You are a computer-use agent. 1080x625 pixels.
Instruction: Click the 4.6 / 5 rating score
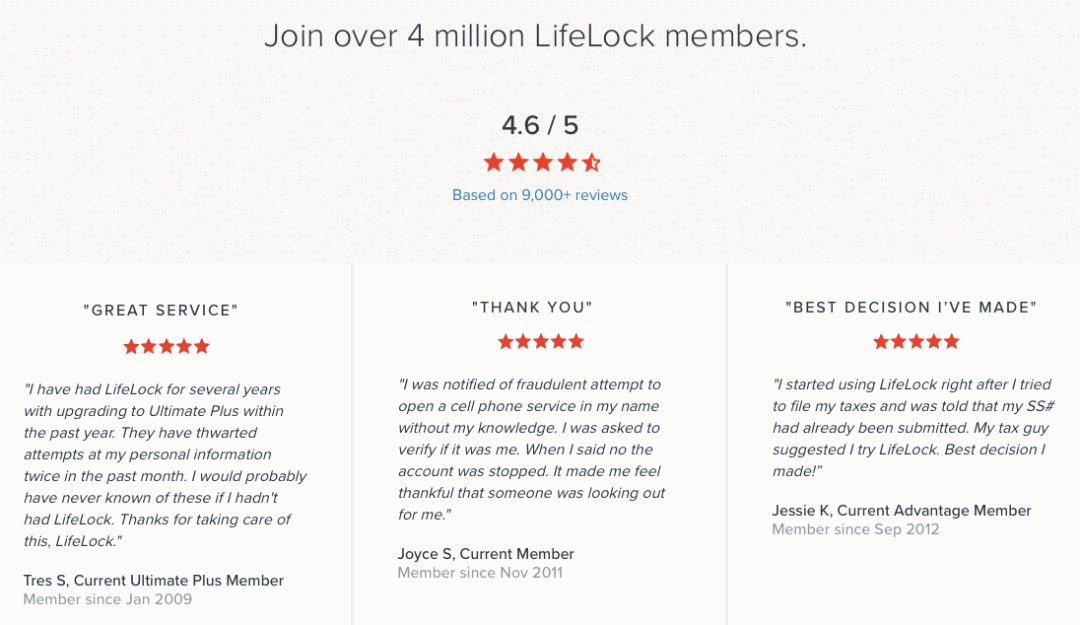(x=540, y=125)
